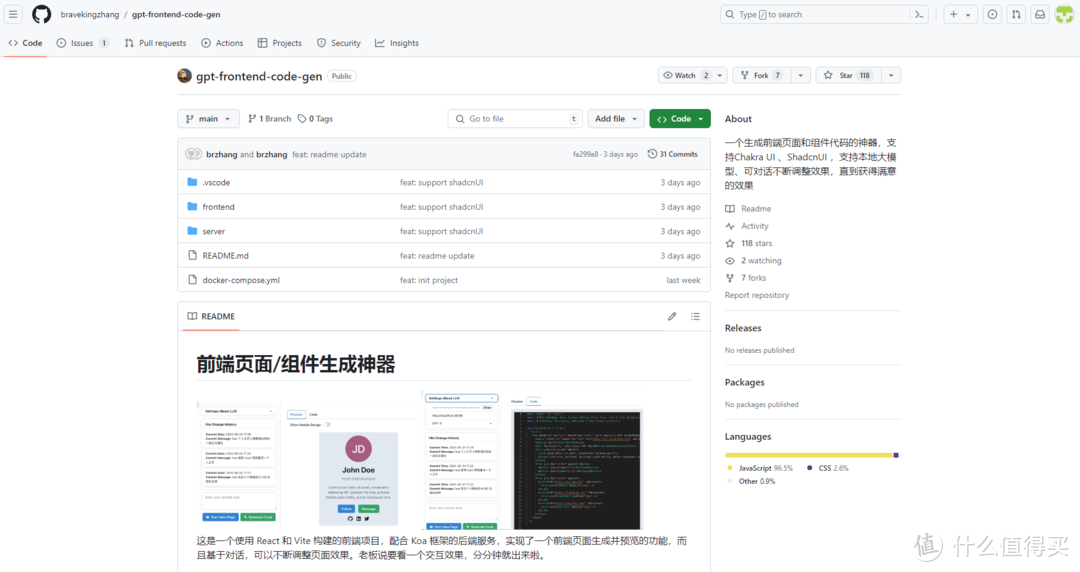Viewport: 1080px width, 572px height.
Task: Click the fork icon beside 7 forks
Action: [730, 278]
